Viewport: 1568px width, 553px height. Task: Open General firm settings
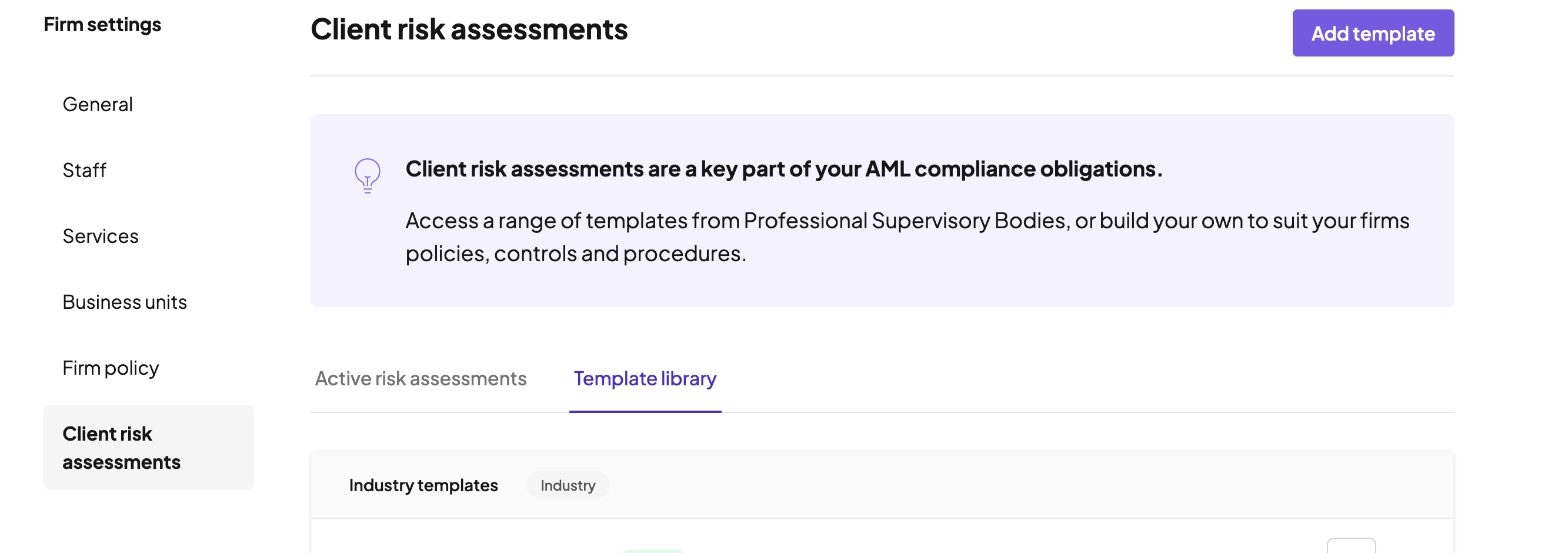98,104
